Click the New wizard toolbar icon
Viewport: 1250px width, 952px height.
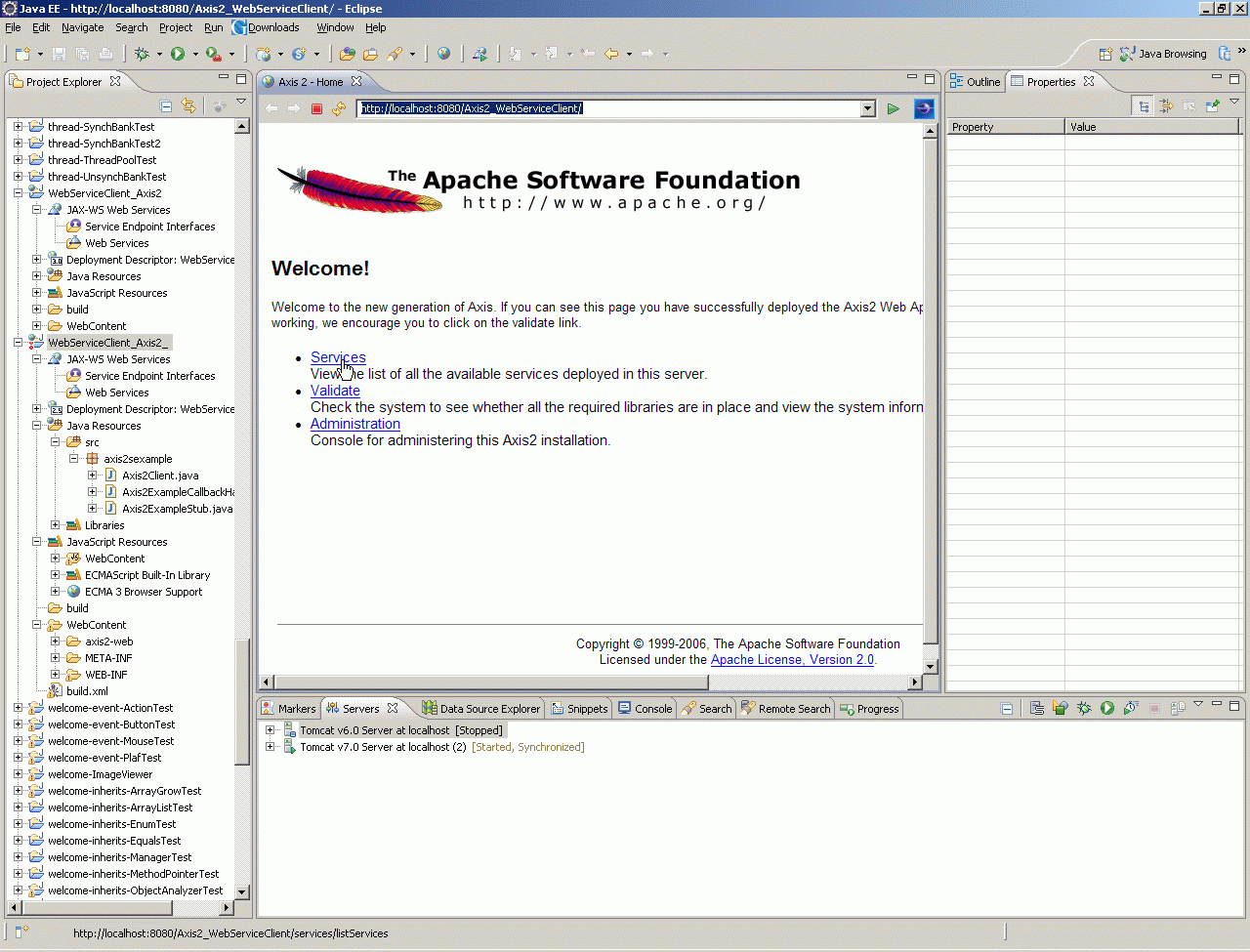[21, 54]
